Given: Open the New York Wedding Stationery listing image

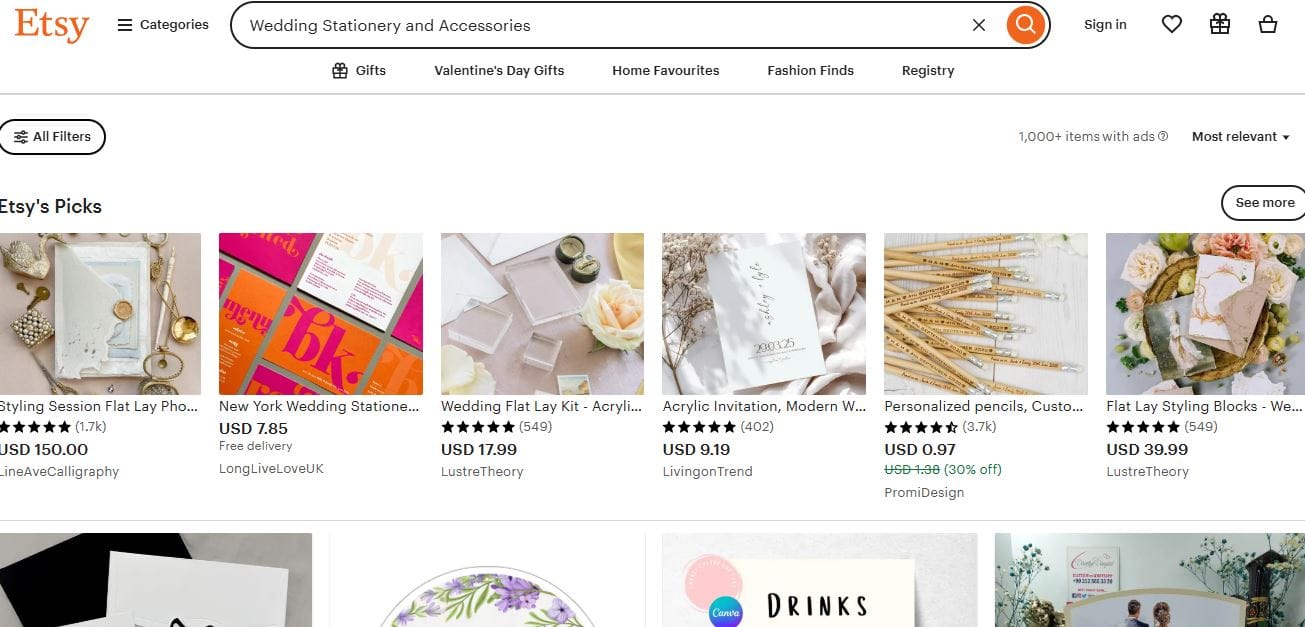Looking at the screenshot, I should [320, 314].
